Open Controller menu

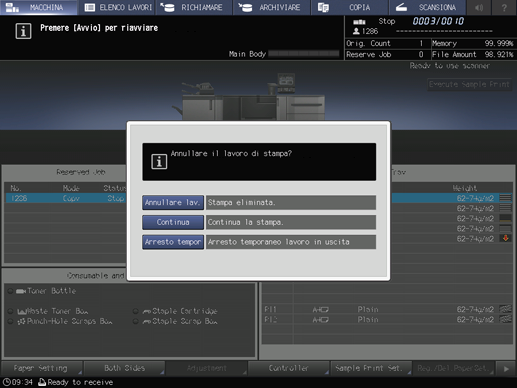tap(289, 368)
